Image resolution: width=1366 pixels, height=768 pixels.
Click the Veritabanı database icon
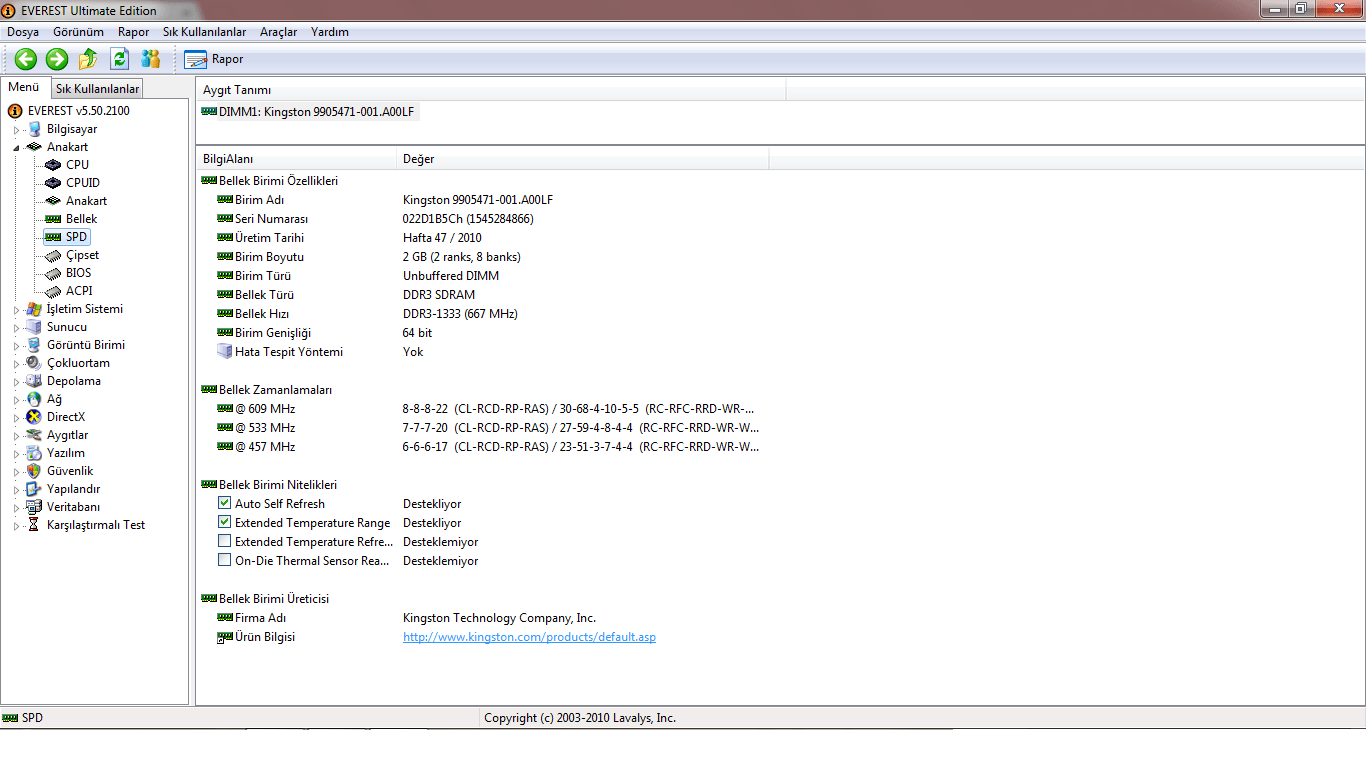click(34, 507)
